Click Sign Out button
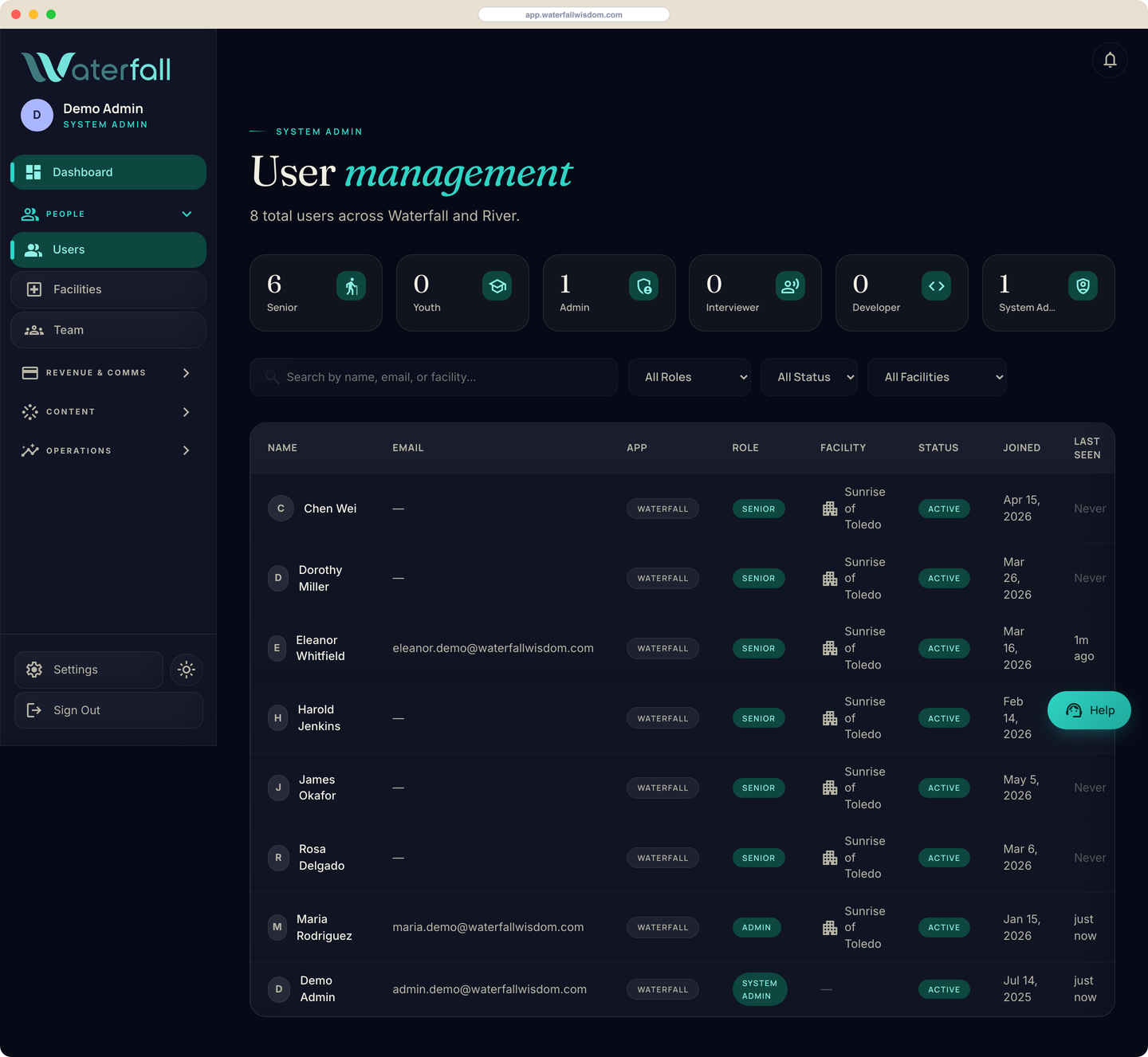Image resolution: width=1148 pixels, height=1057 pixels. [x=108, y=710]
